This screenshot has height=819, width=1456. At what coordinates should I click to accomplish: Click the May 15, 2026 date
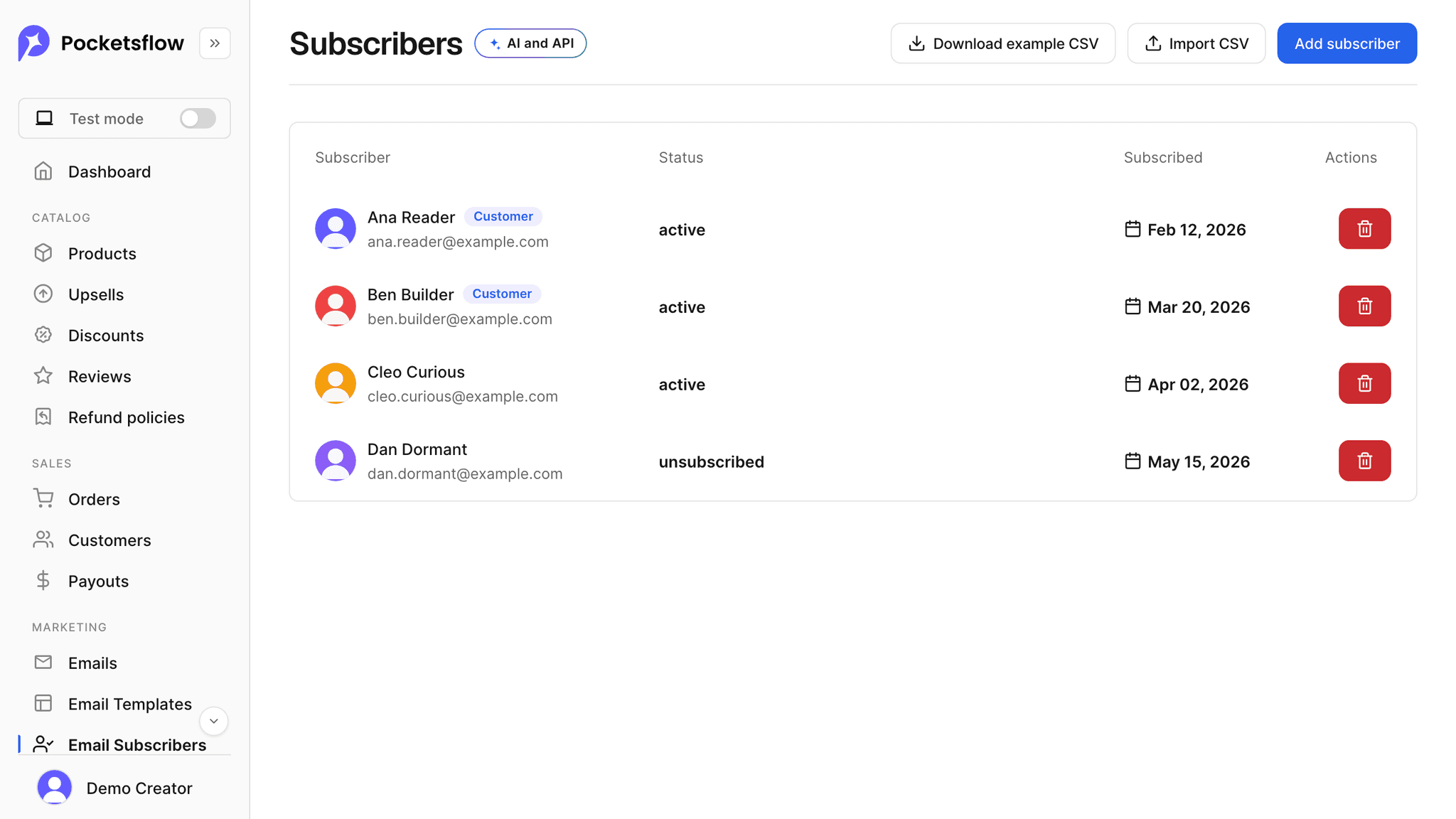click(1199, 462)
